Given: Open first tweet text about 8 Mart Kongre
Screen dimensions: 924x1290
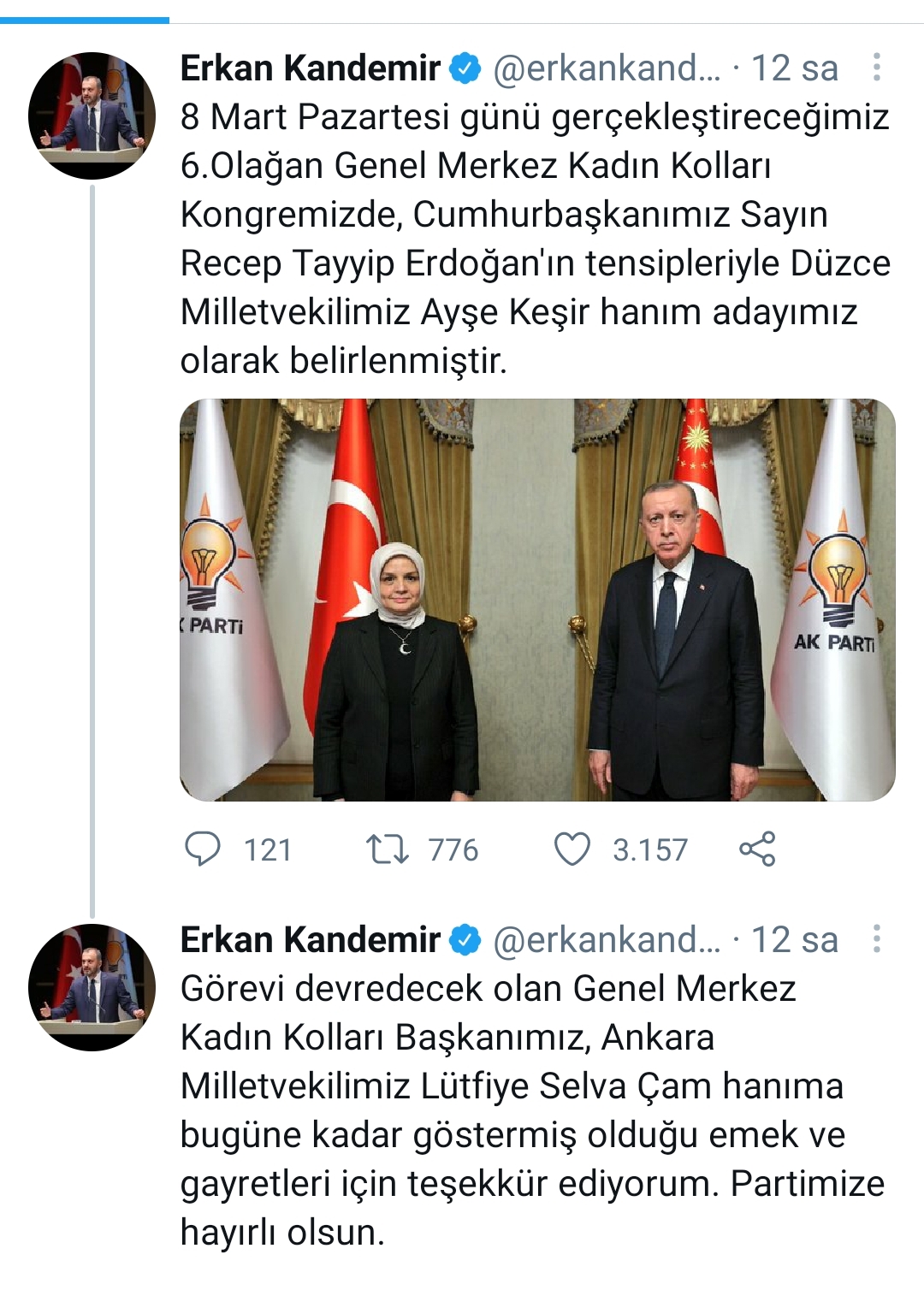Looking at the screenshot, I should [536, 239].
